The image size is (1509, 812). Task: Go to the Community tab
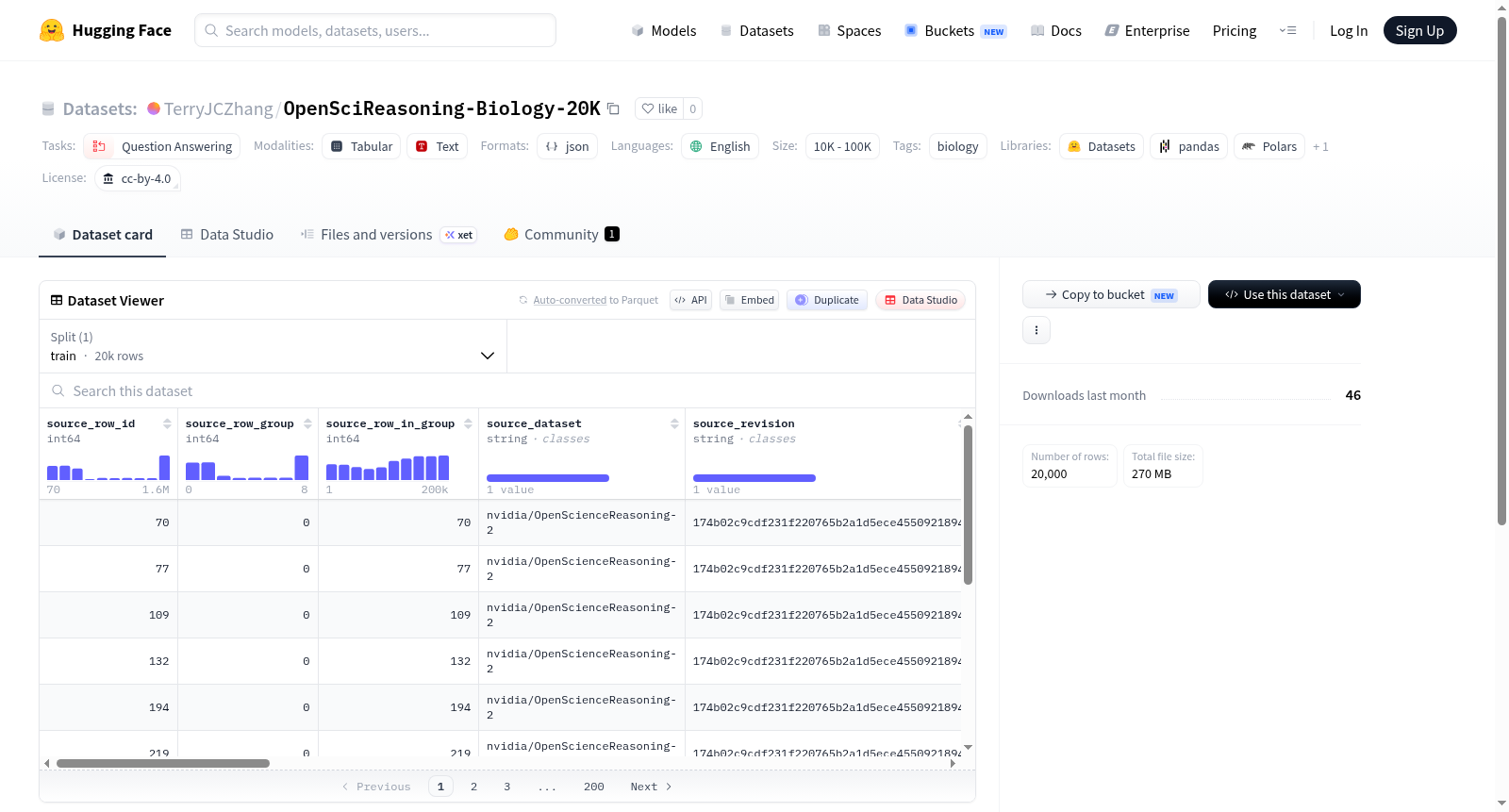pos(562,235)
